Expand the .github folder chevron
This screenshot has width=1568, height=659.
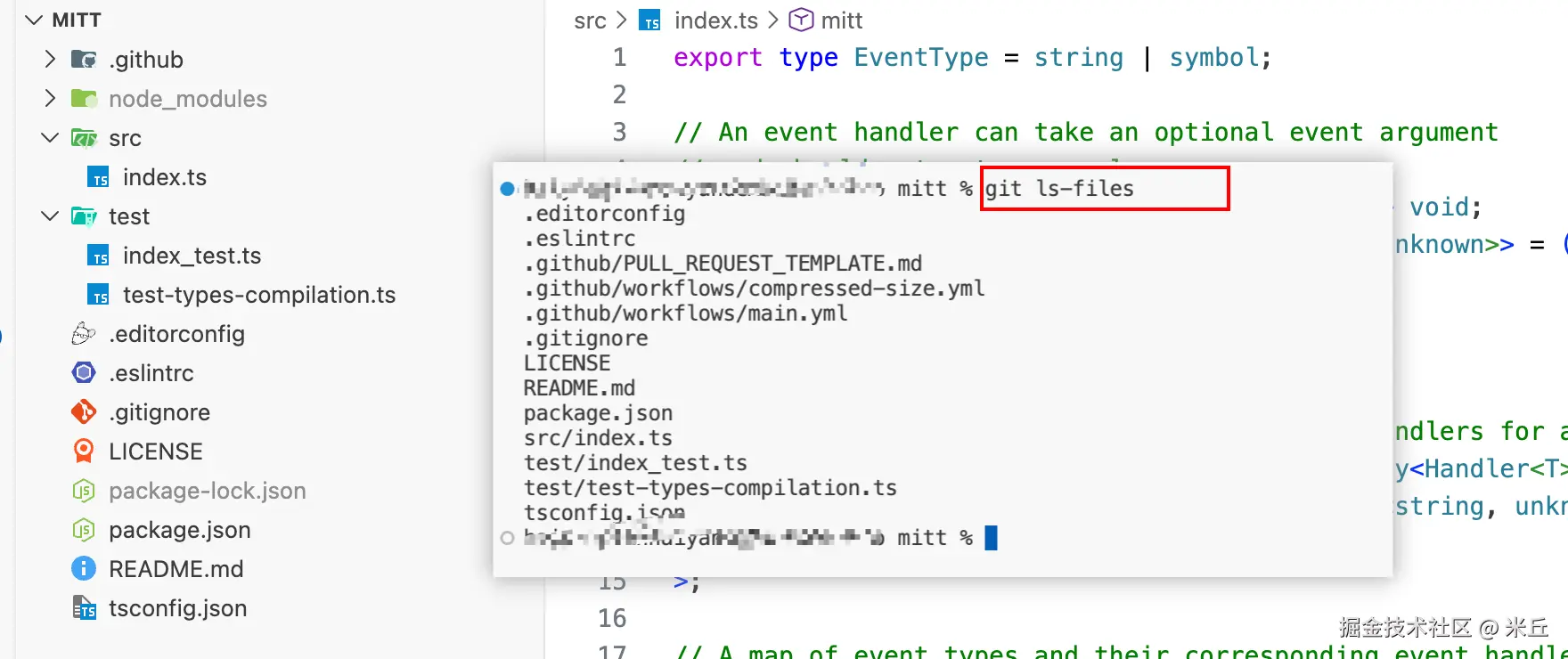50,59
